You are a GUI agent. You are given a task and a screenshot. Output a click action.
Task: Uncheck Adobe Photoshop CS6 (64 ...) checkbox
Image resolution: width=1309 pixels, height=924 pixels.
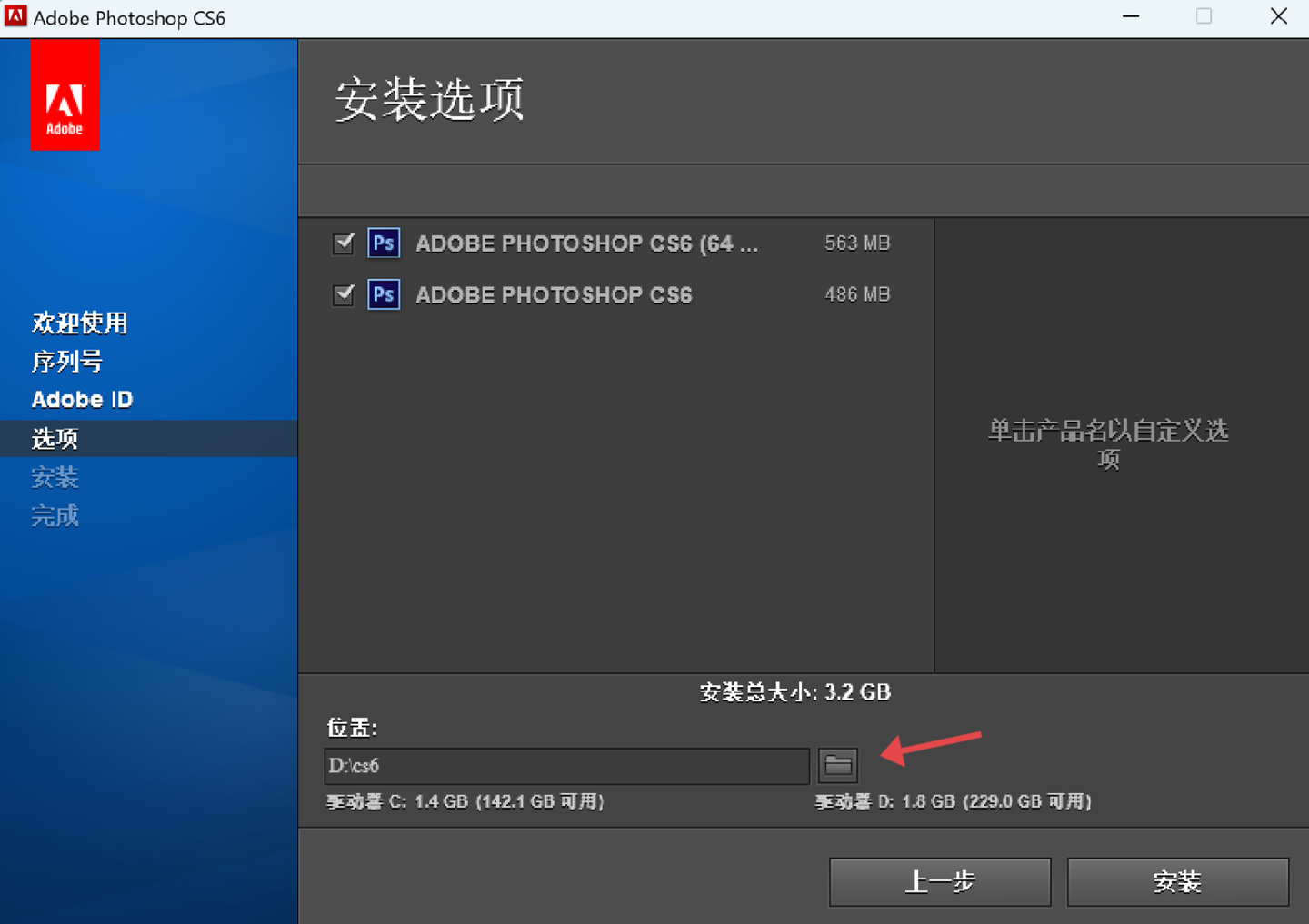(x=344, y=243)
